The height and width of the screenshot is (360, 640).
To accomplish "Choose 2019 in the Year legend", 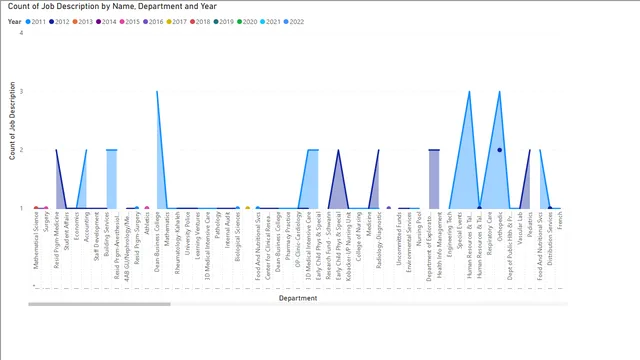I will coord(224,22).
